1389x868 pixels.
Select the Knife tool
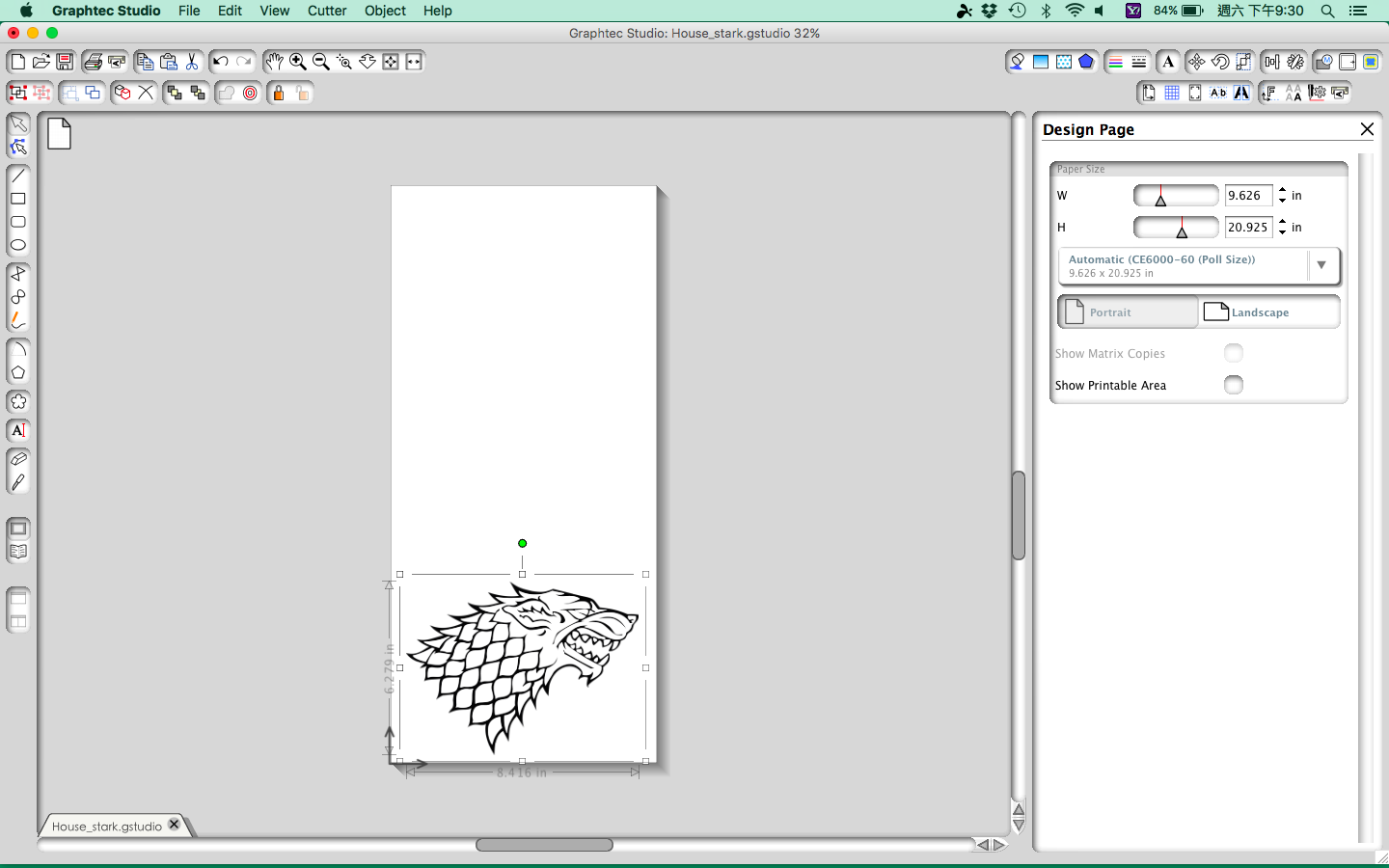point(18,482)
